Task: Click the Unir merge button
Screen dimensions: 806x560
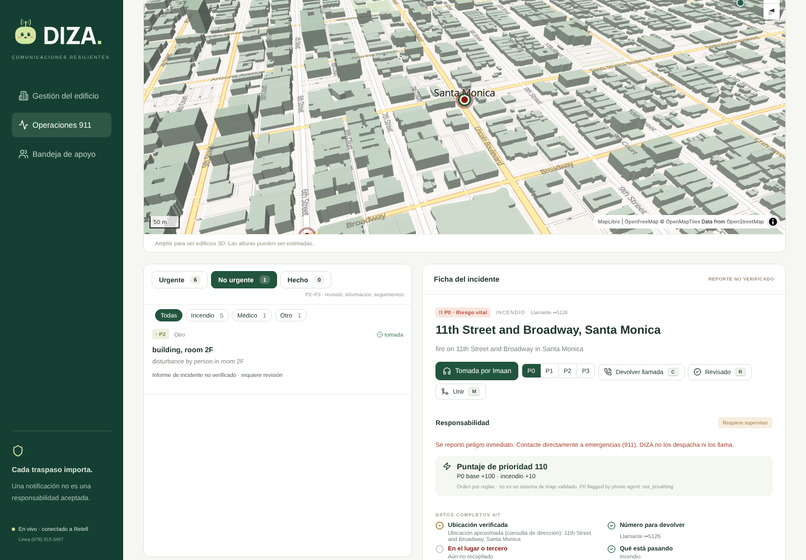Action: 460,392
